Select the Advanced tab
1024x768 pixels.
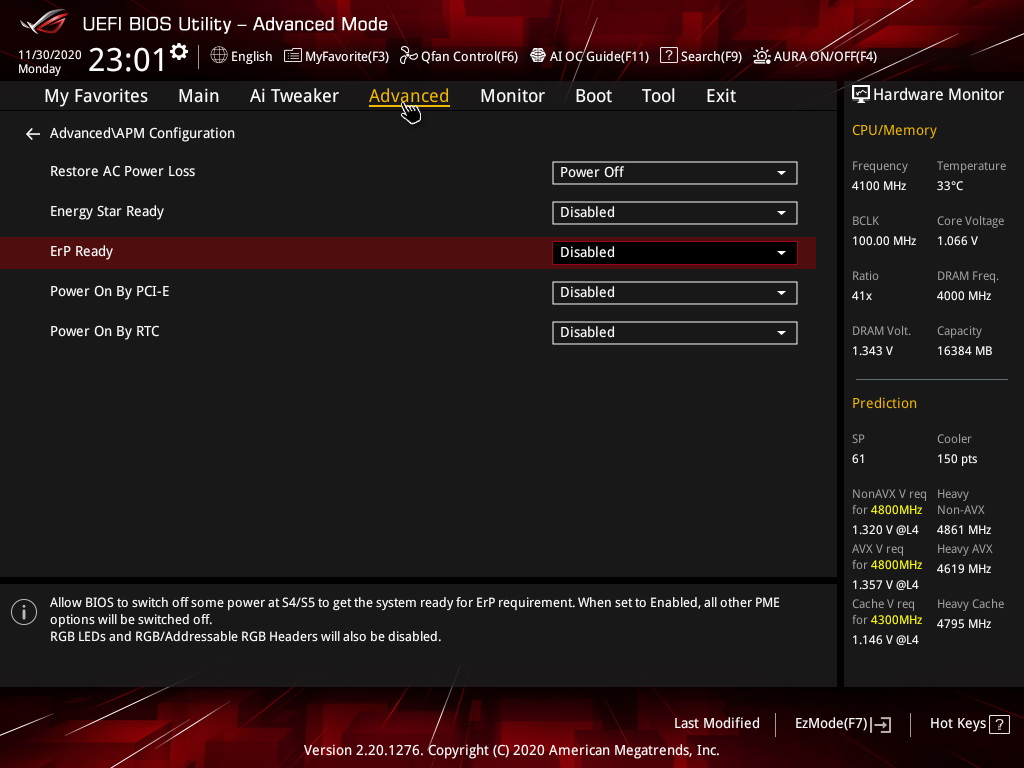click(409, 96)
